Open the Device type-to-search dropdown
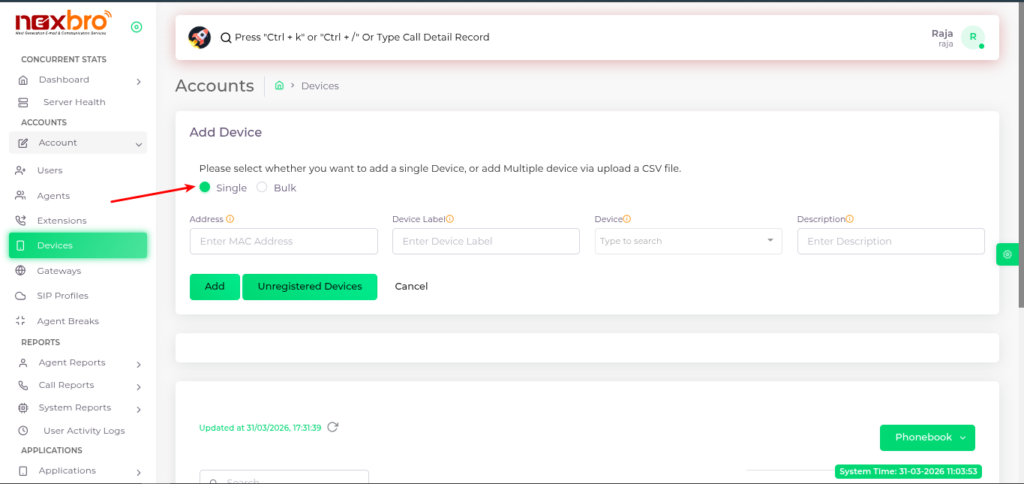This screenshot has height=484, width=1024. click(688, 241)
